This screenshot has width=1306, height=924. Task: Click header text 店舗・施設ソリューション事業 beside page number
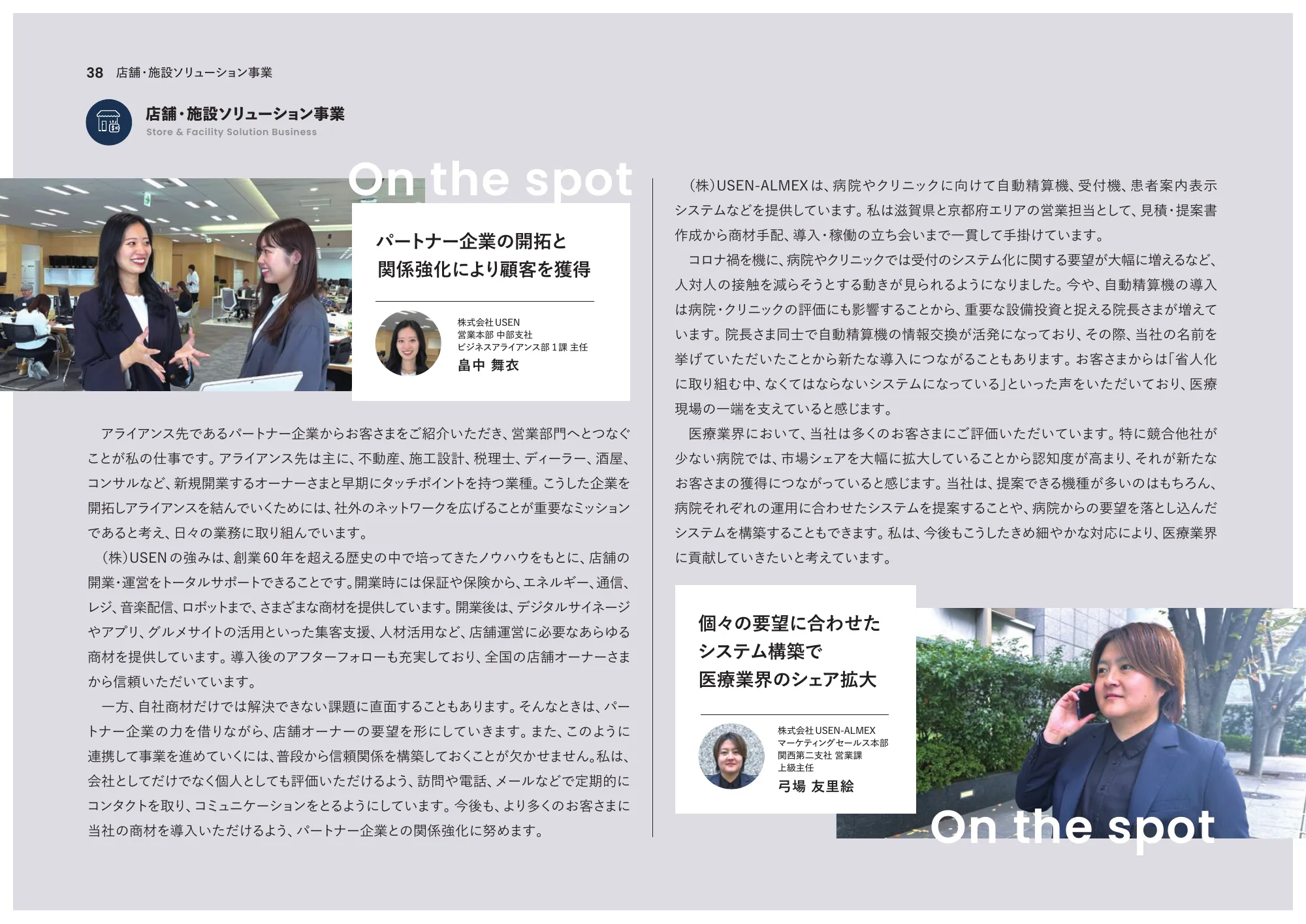tap(194, 72)
